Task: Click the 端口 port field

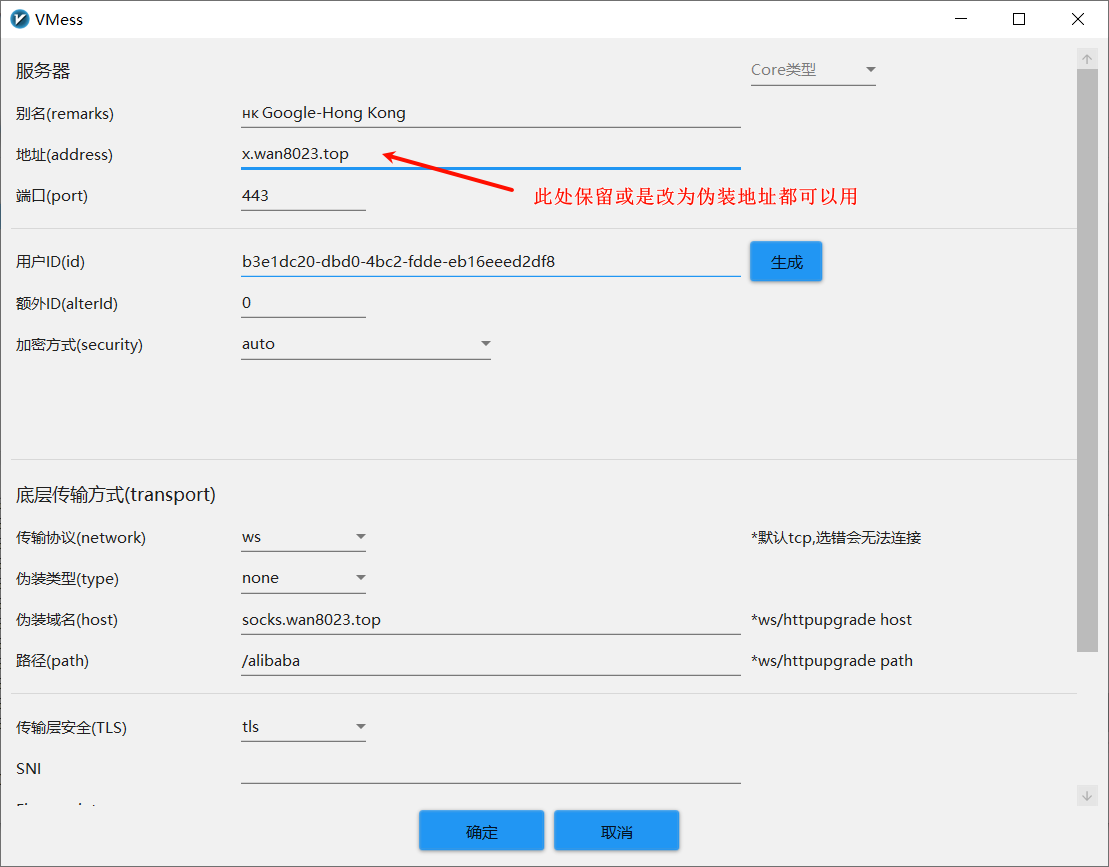Action: 303,196
